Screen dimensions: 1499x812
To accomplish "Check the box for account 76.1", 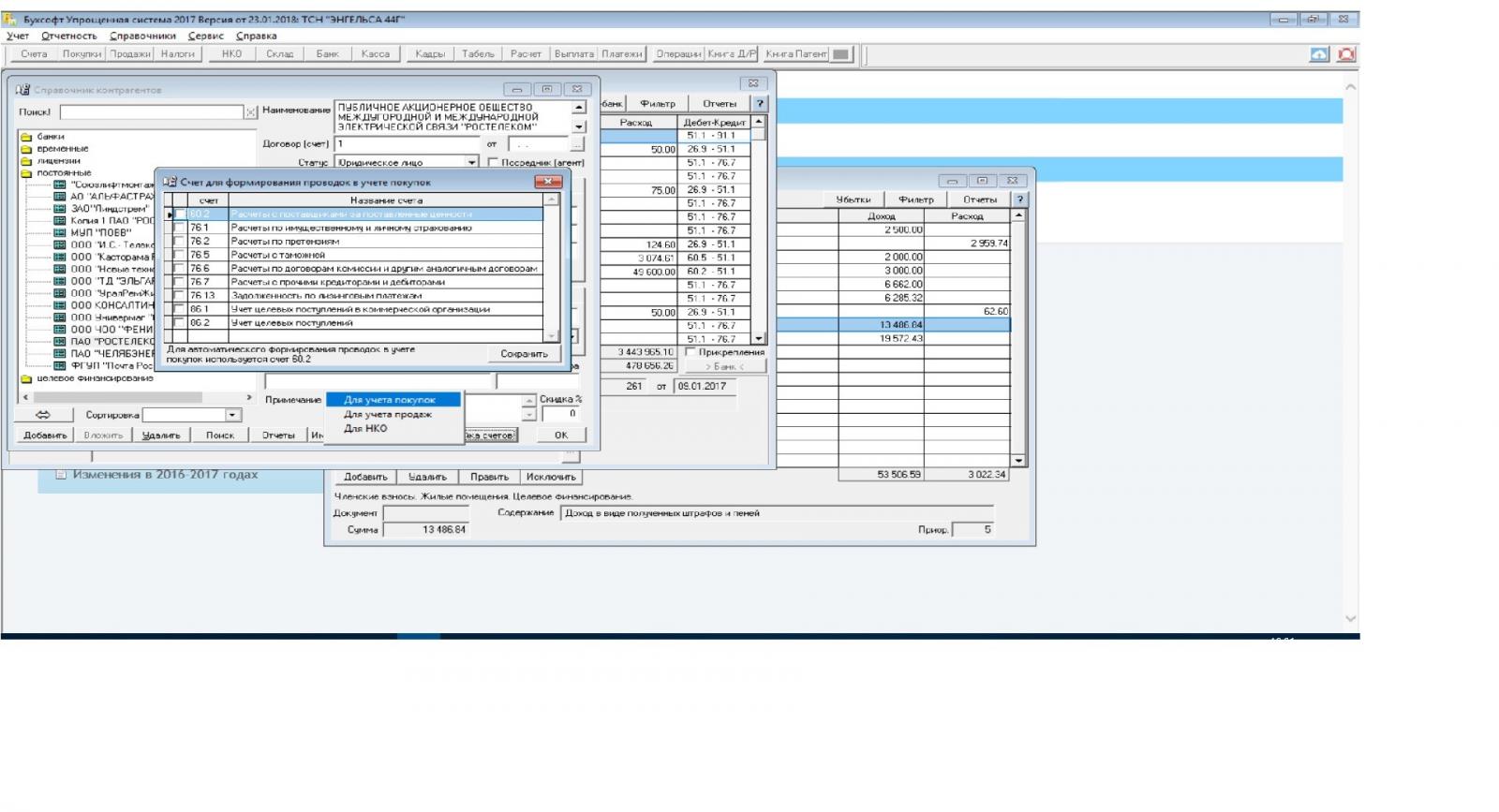I will click(x=179, y=229).
